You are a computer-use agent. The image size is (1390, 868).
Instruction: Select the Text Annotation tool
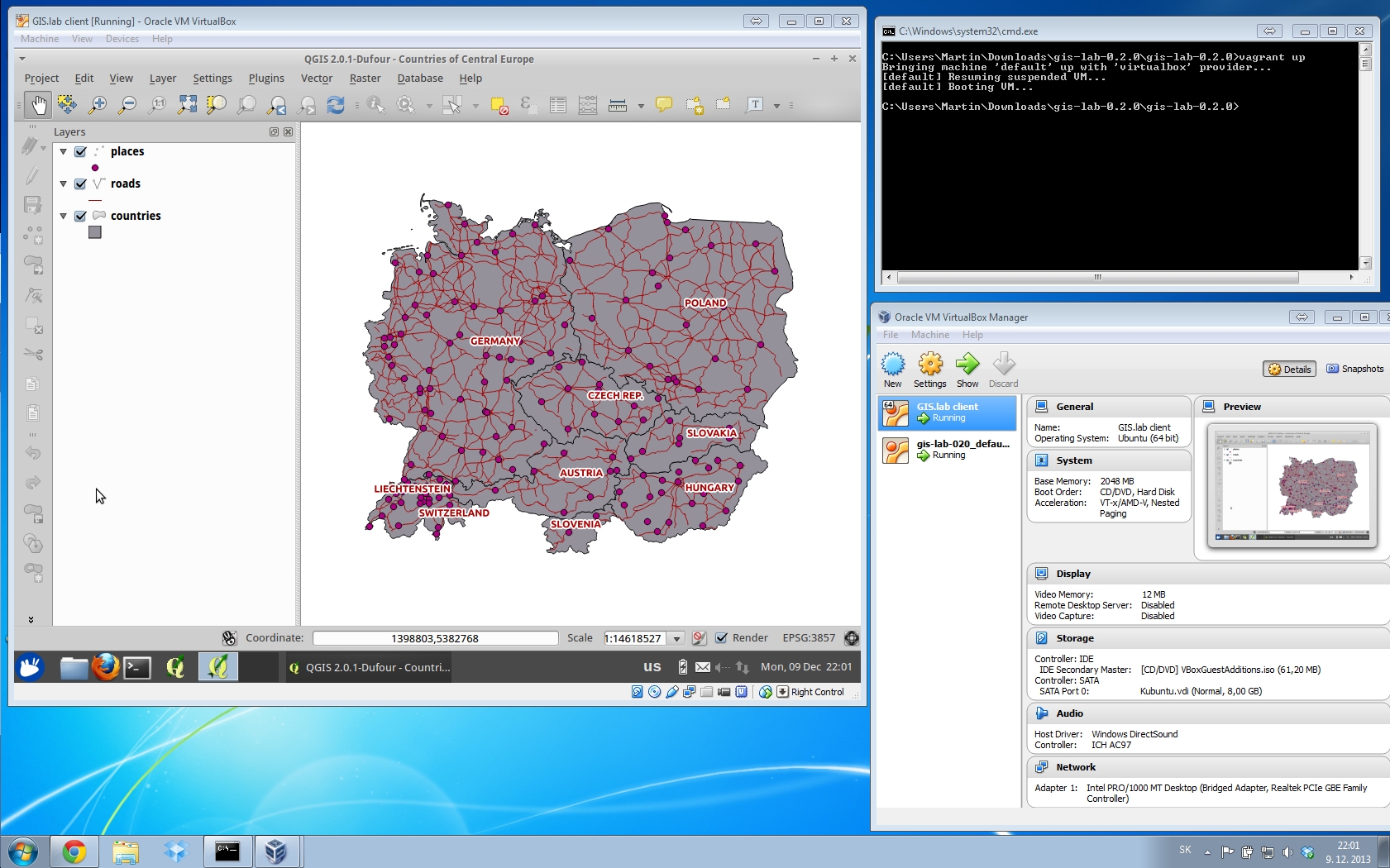click(755, 105)
